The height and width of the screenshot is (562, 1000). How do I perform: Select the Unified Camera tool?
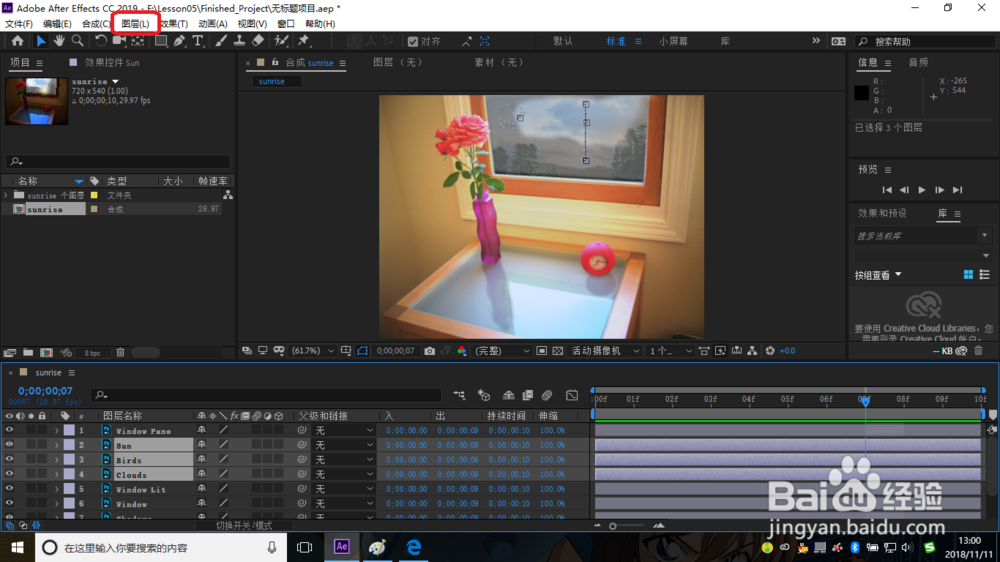(x=119, y=41)
